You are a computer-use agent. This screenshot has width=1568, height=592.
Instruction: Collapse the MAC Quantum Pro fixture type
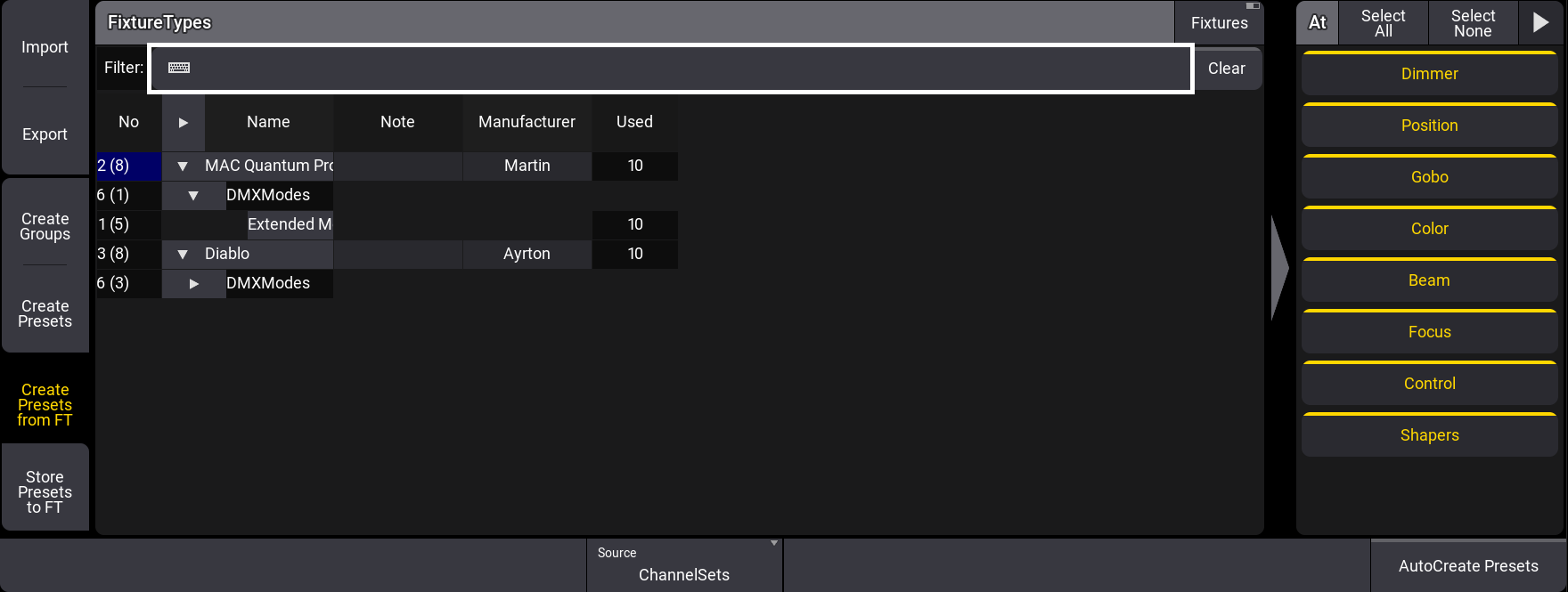coord(183,166)
